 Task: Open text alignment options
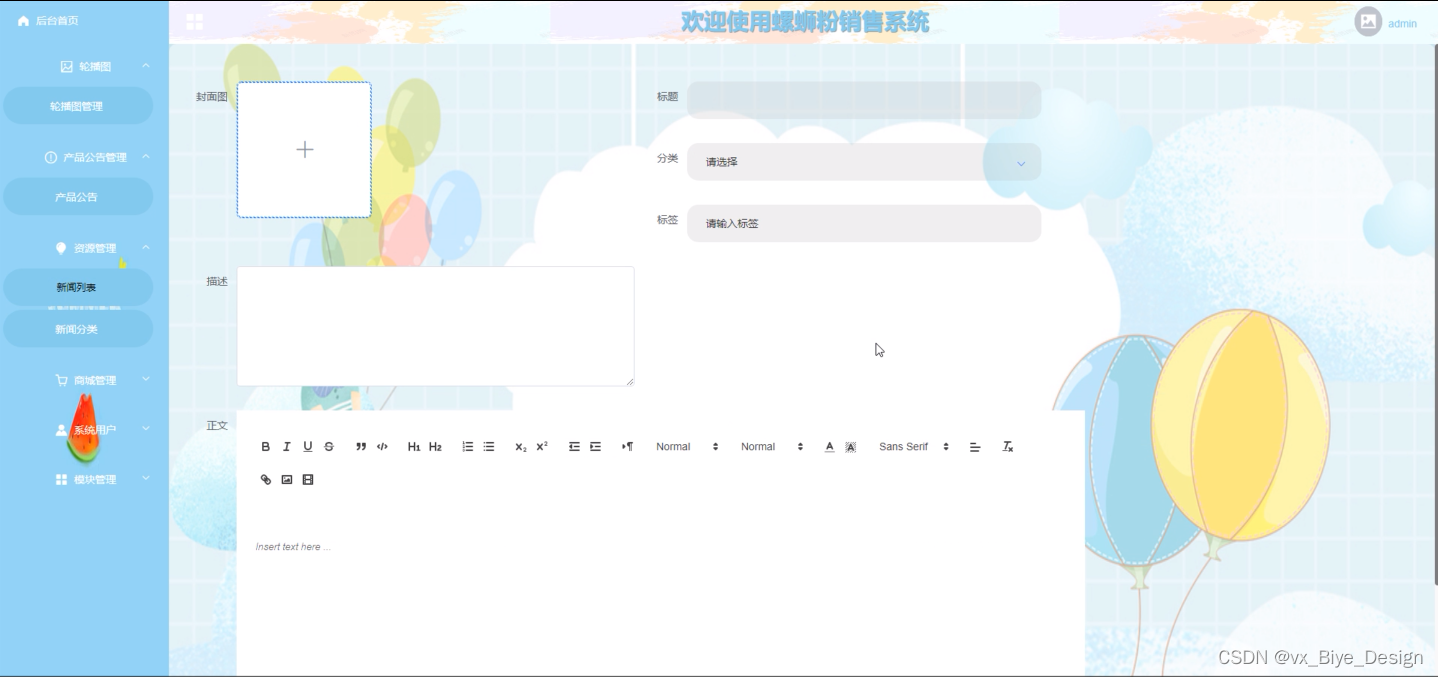[975, 447]
